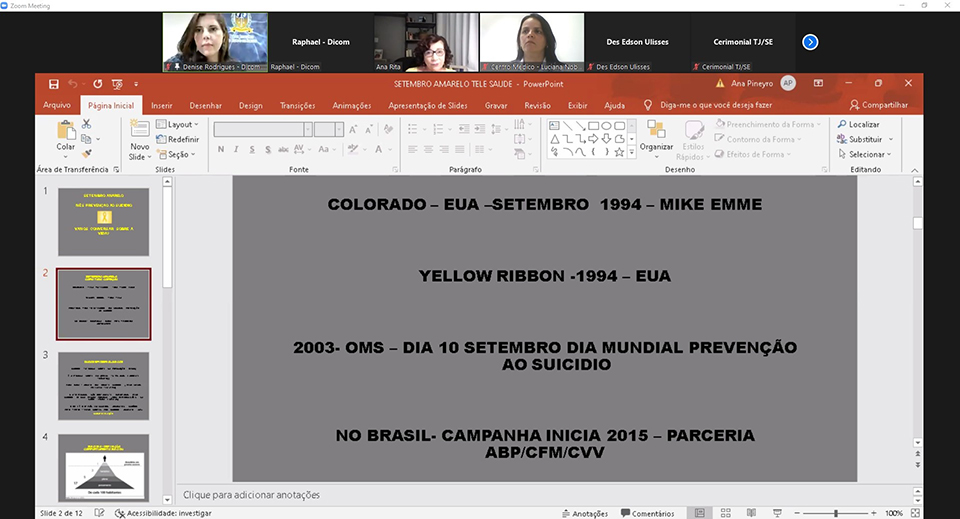Screen dimensions: 960x519
Task: Open the Organizar arrange tool
Action: (x=656, y=133)
